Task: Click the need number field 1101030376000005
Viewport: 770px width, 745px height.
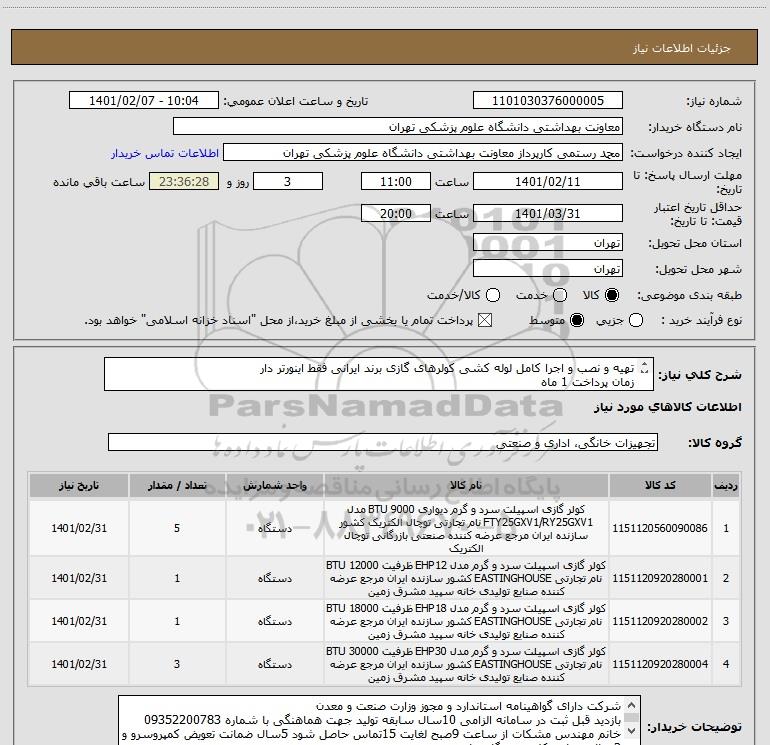Action: (x=548, y=101)
